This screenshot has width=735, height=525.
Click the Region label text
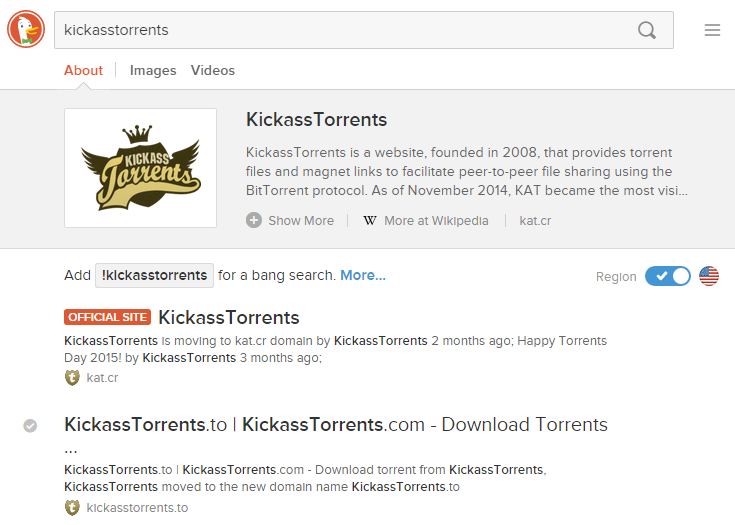point(616,277)
